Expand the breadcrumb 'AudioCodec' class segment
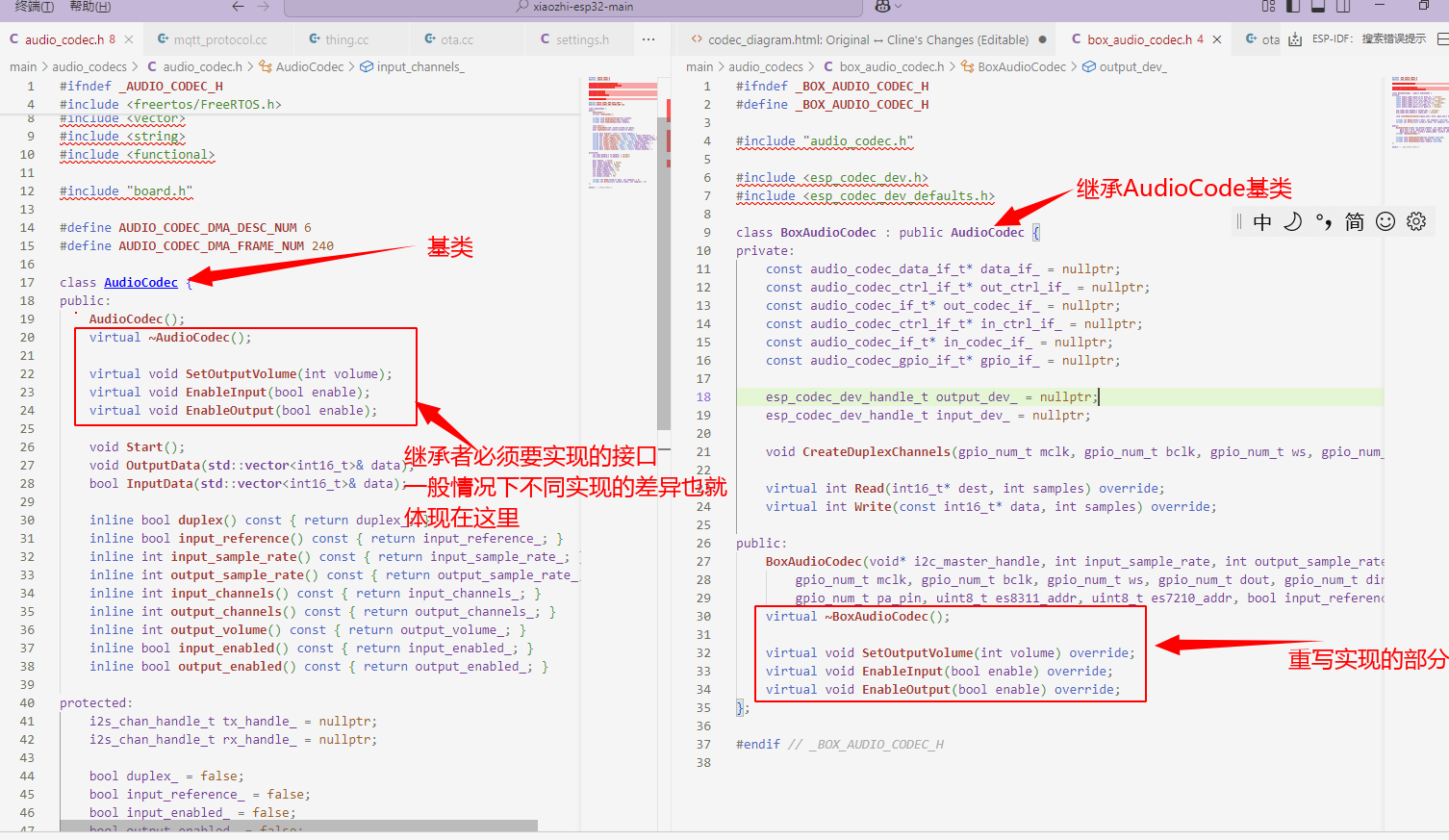Image resolution: width=1449 pixels, height=840 pixels. pyautogui.click(x=309, y=66)
